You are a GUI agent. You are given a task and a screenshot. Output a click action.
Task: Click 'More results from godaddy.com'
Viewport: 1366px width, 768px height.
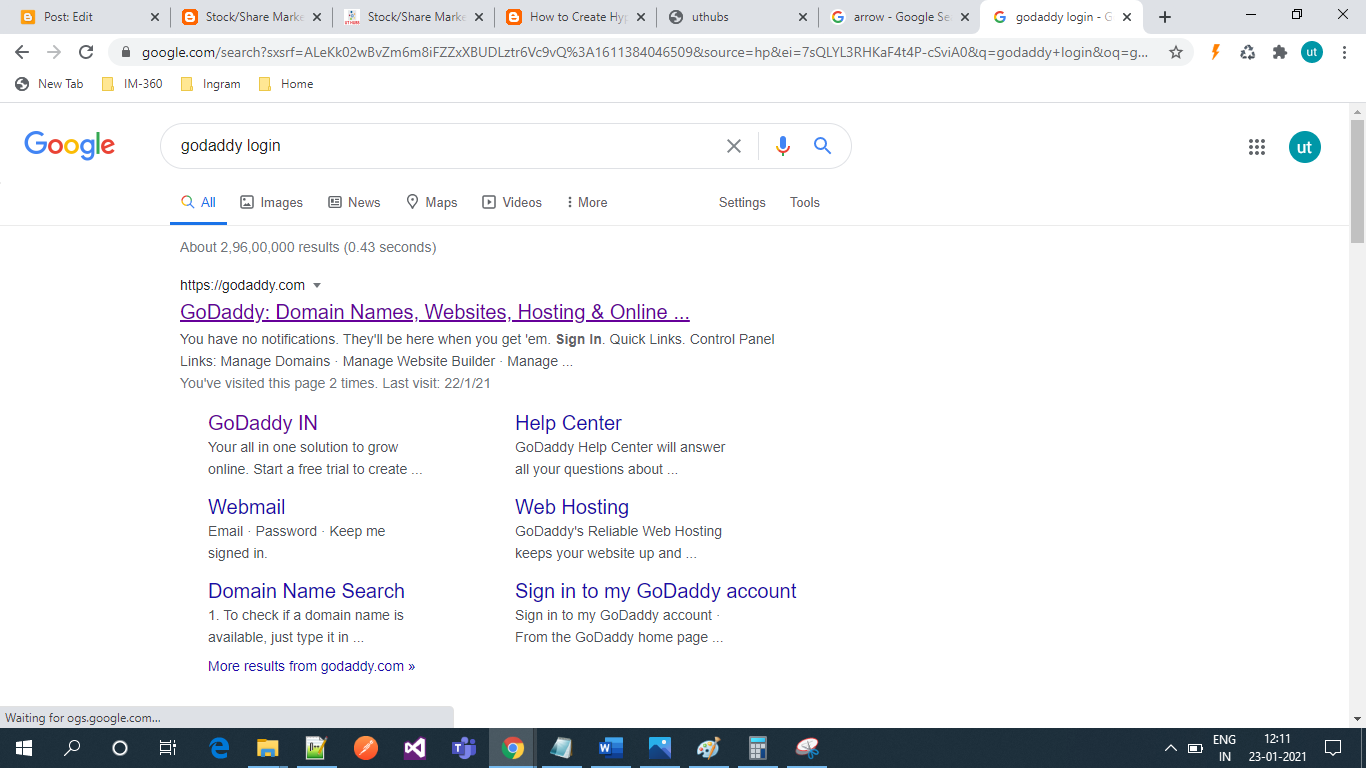tap(311, 666)
